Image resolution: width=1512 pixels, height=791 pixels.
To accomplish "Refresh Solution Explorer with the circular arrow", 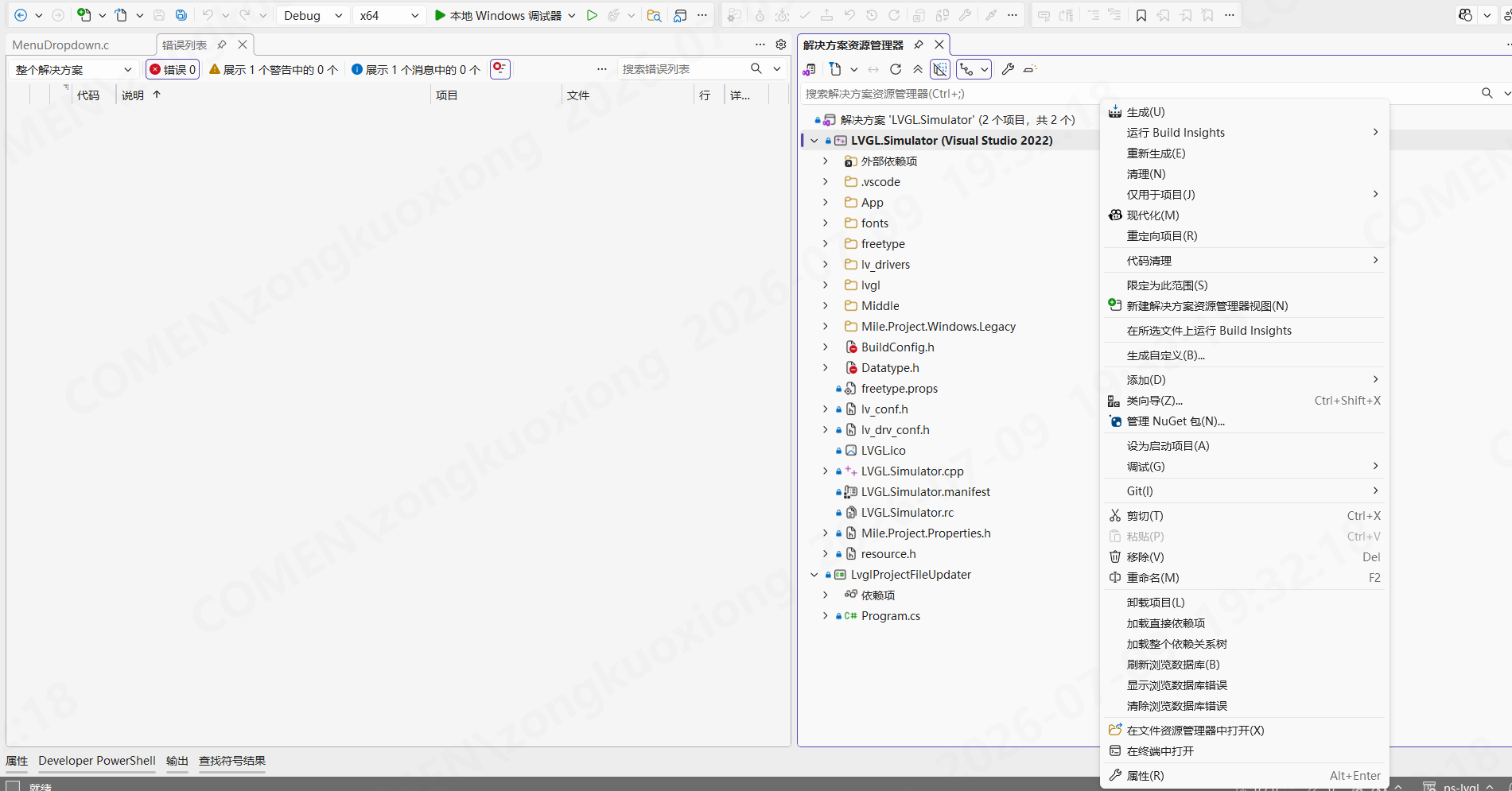I will click(x=896, y=69).
